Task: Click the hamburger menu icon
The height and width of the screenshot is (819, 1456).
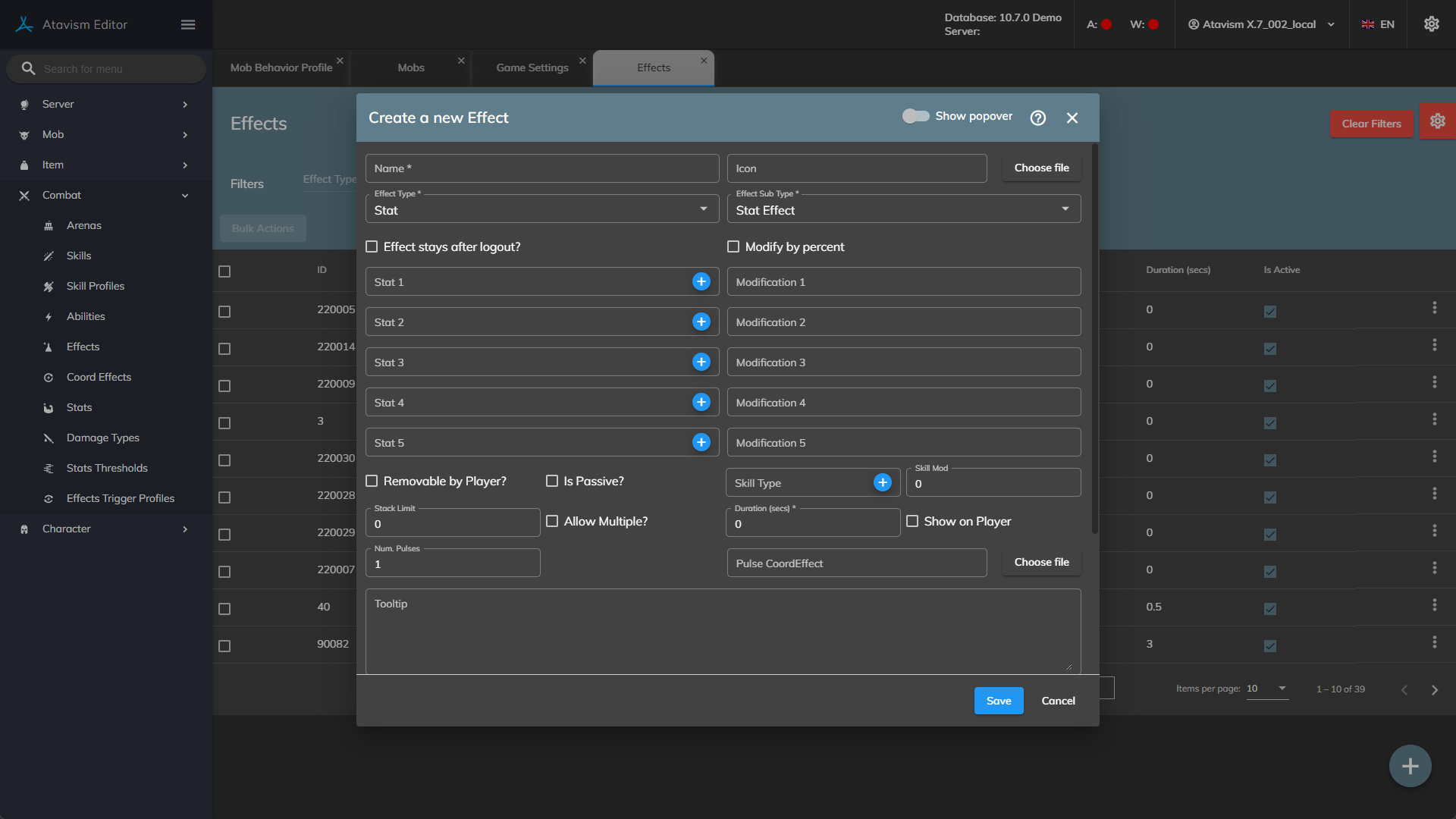Action: (x=188, y=24)
